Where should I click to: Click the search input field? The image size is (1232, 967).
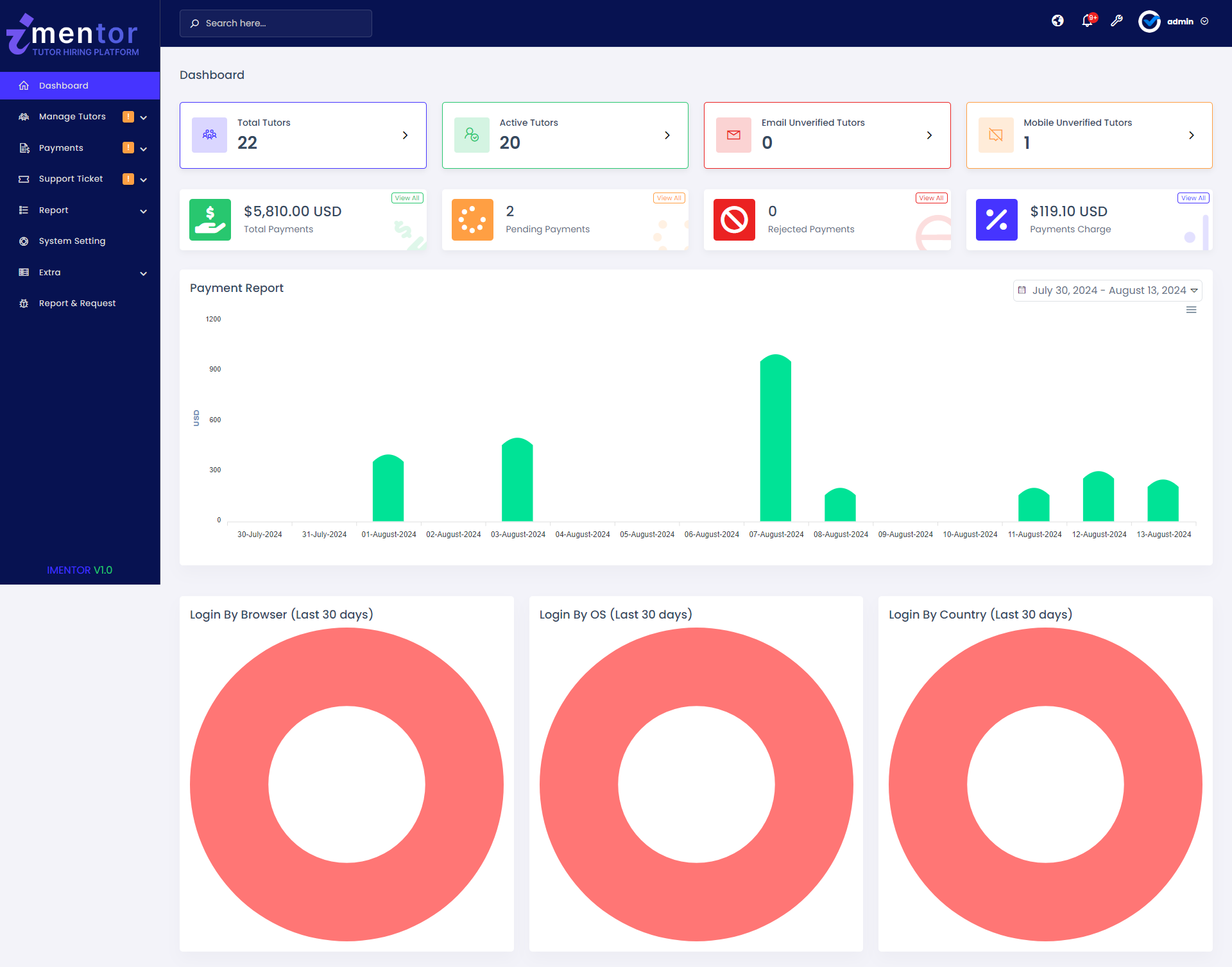point(276,23)
